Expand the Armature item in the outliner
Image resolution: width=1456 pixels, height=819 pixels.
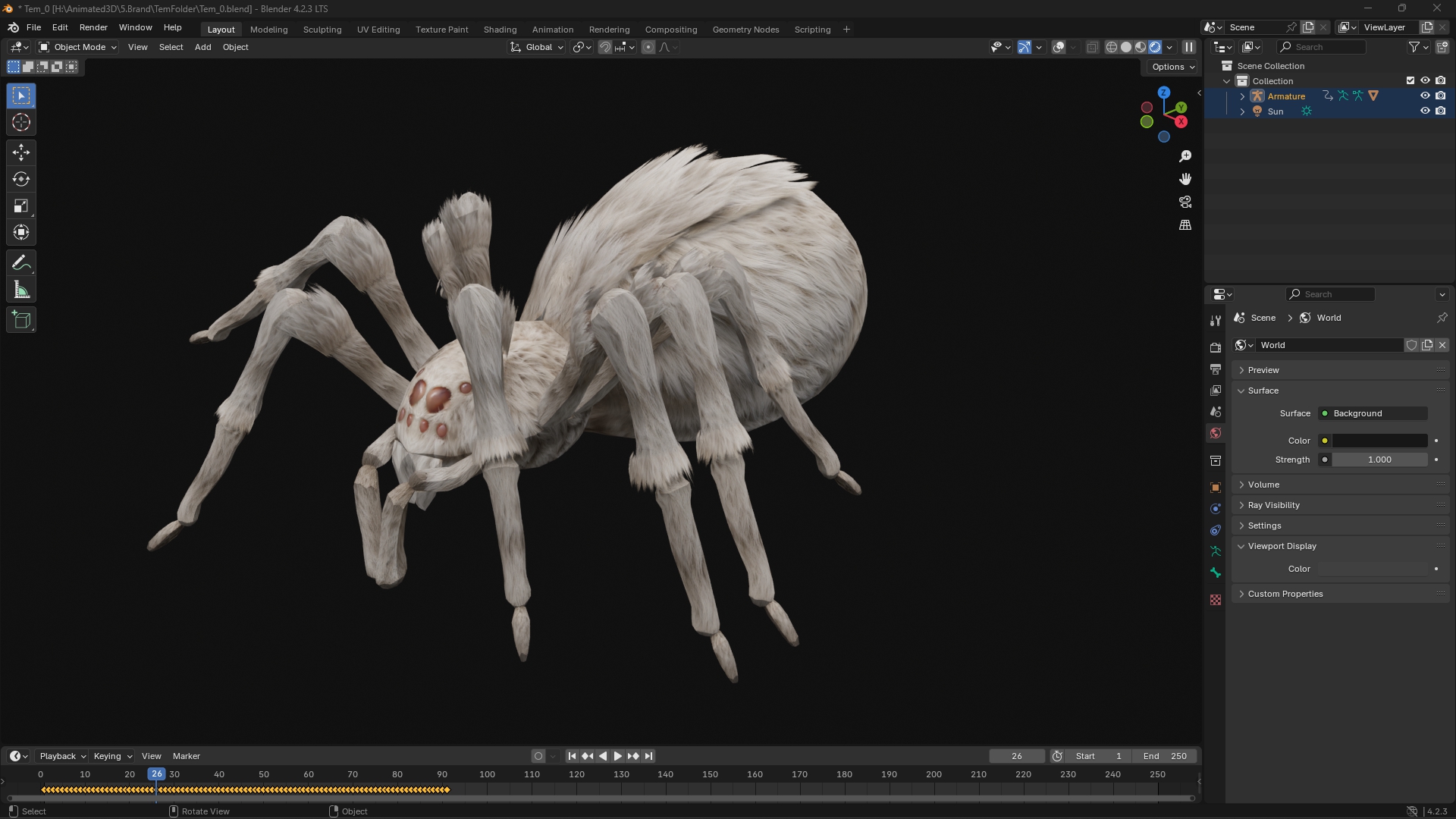[1242, 96]
